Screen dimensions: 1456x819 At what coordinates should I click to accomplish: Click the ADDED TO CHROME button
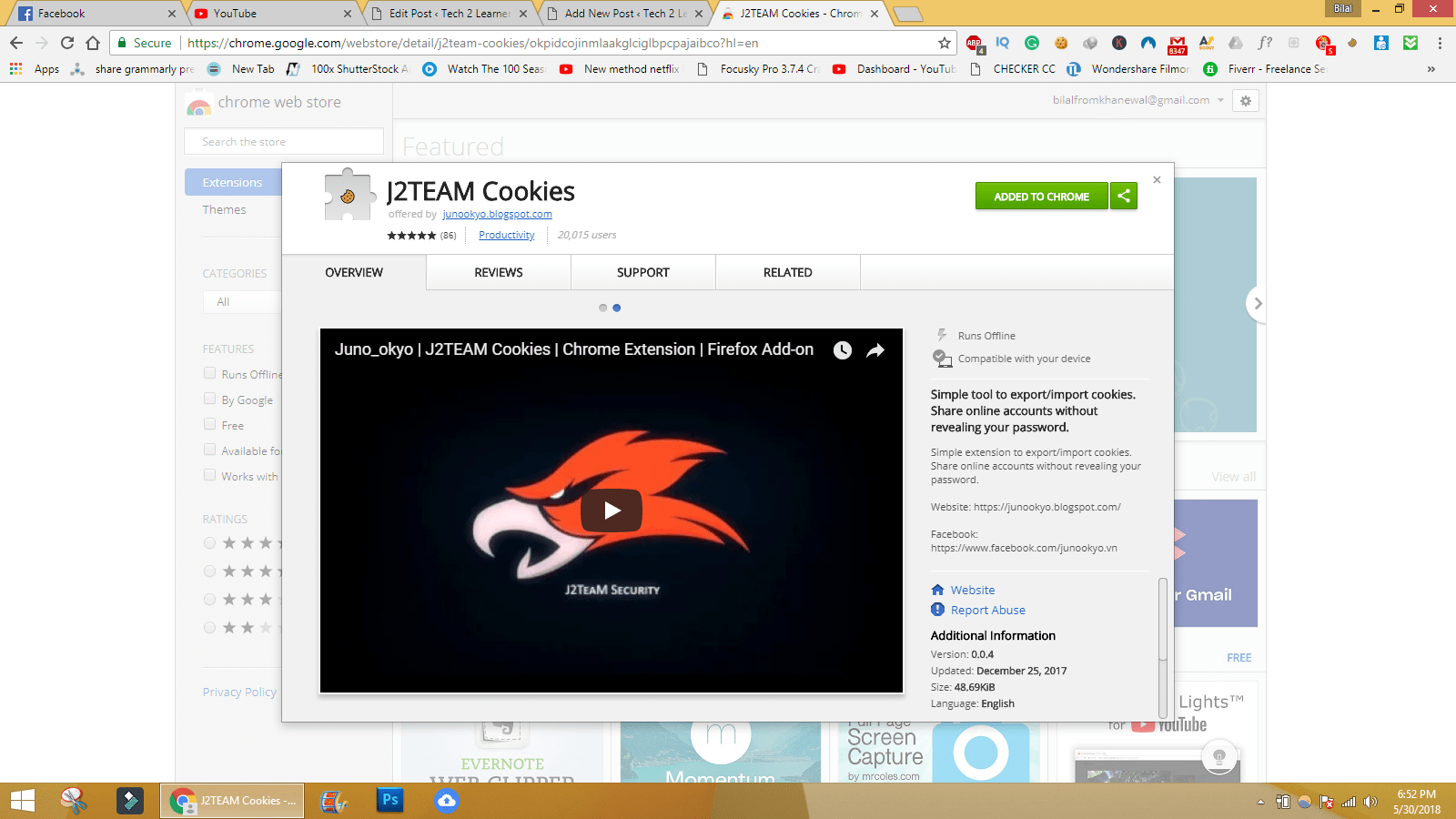pyautogui.click(x=1041, y=196)
